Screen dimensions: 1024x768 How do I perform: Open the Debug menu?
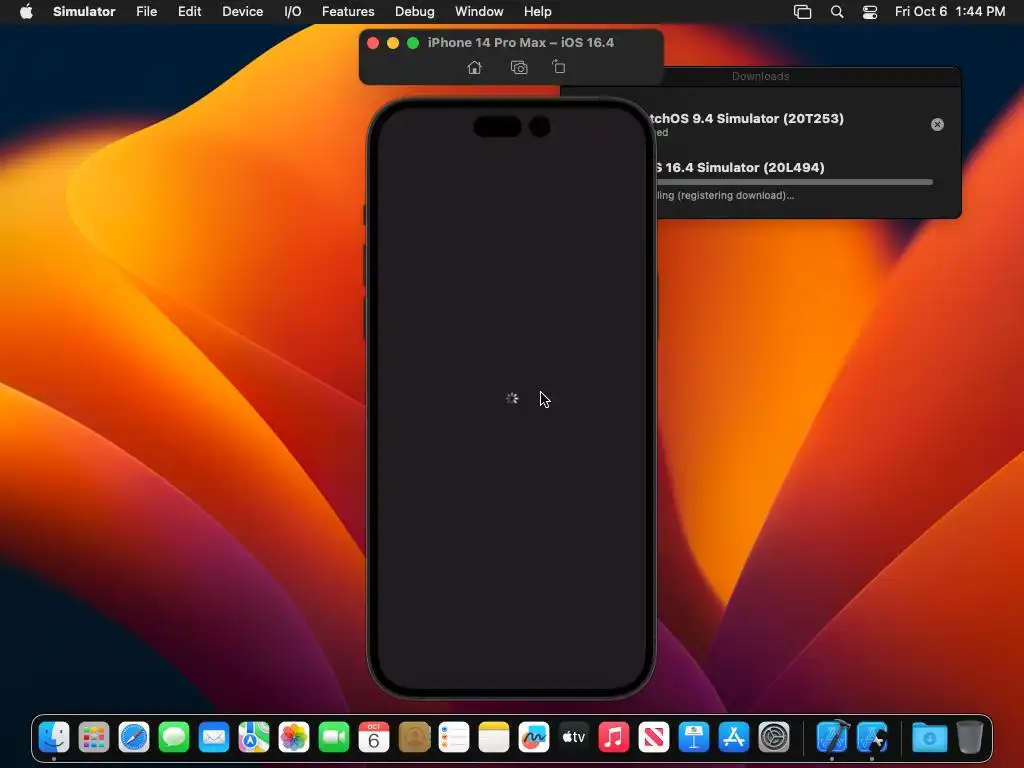point(415,11)
